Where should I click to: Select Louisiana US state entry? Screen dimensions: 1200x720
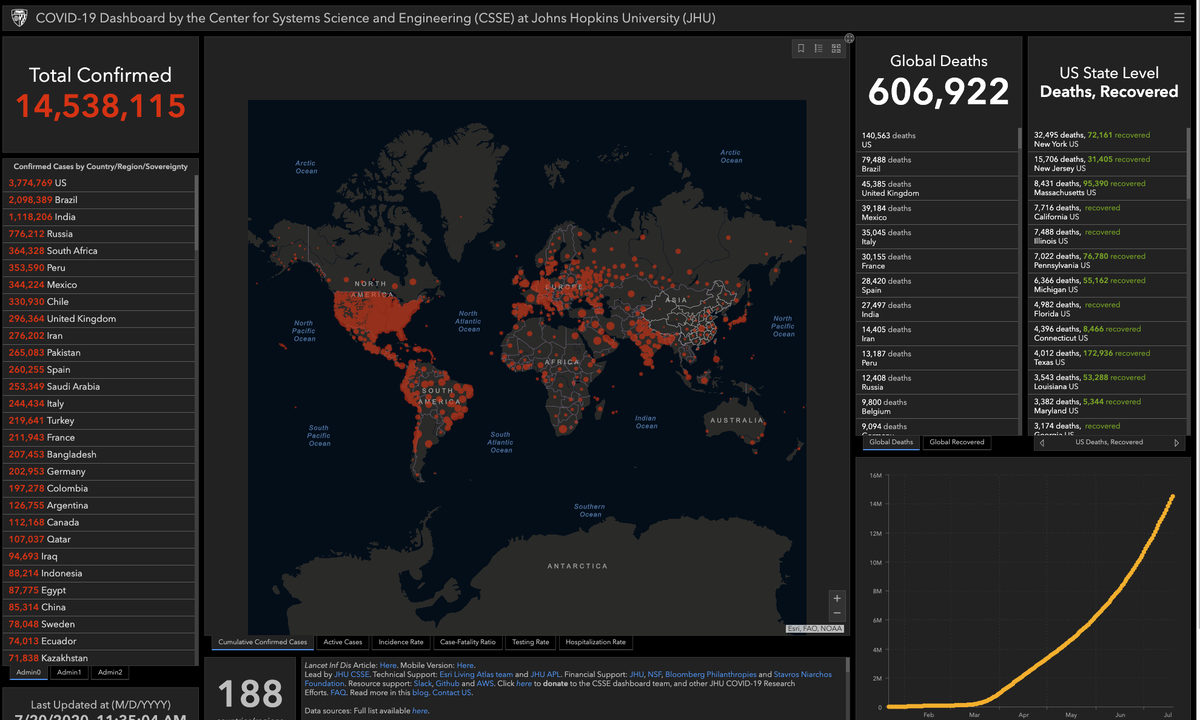(1108, 383)
